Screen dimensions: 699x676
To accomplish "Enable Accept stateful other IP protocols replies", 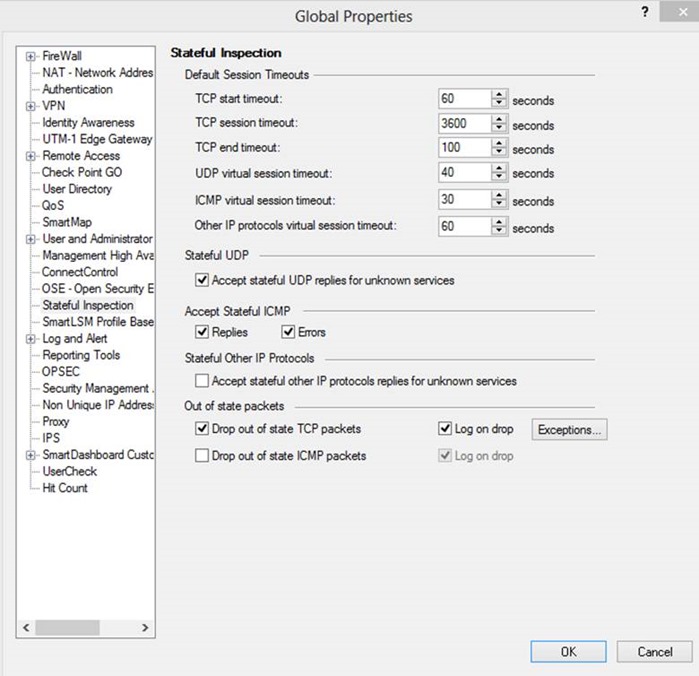I will (x=202, y=381).
